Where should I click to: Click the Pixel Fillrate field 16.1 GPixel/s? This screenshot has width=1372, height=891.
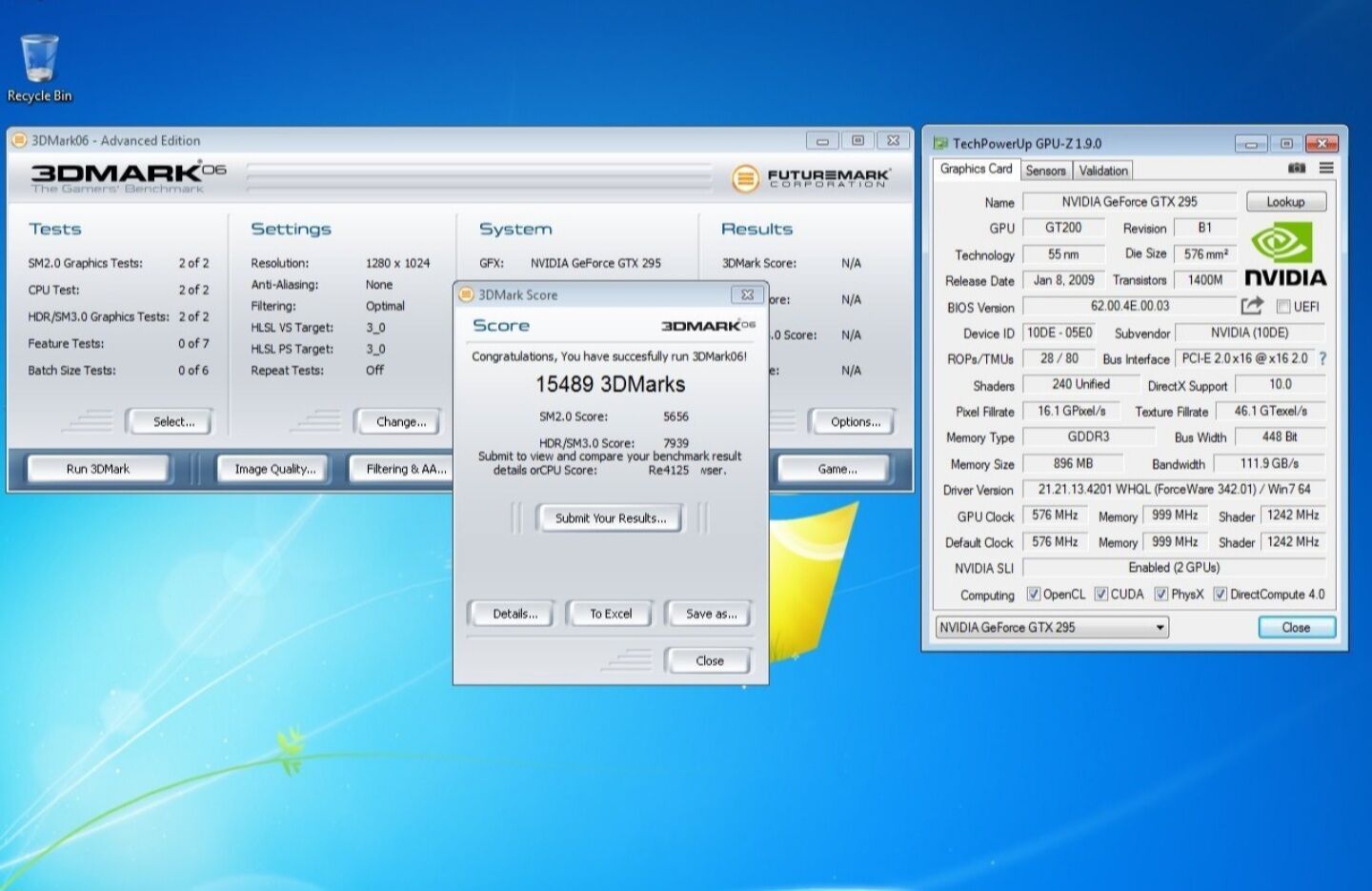coord(1071,411)
